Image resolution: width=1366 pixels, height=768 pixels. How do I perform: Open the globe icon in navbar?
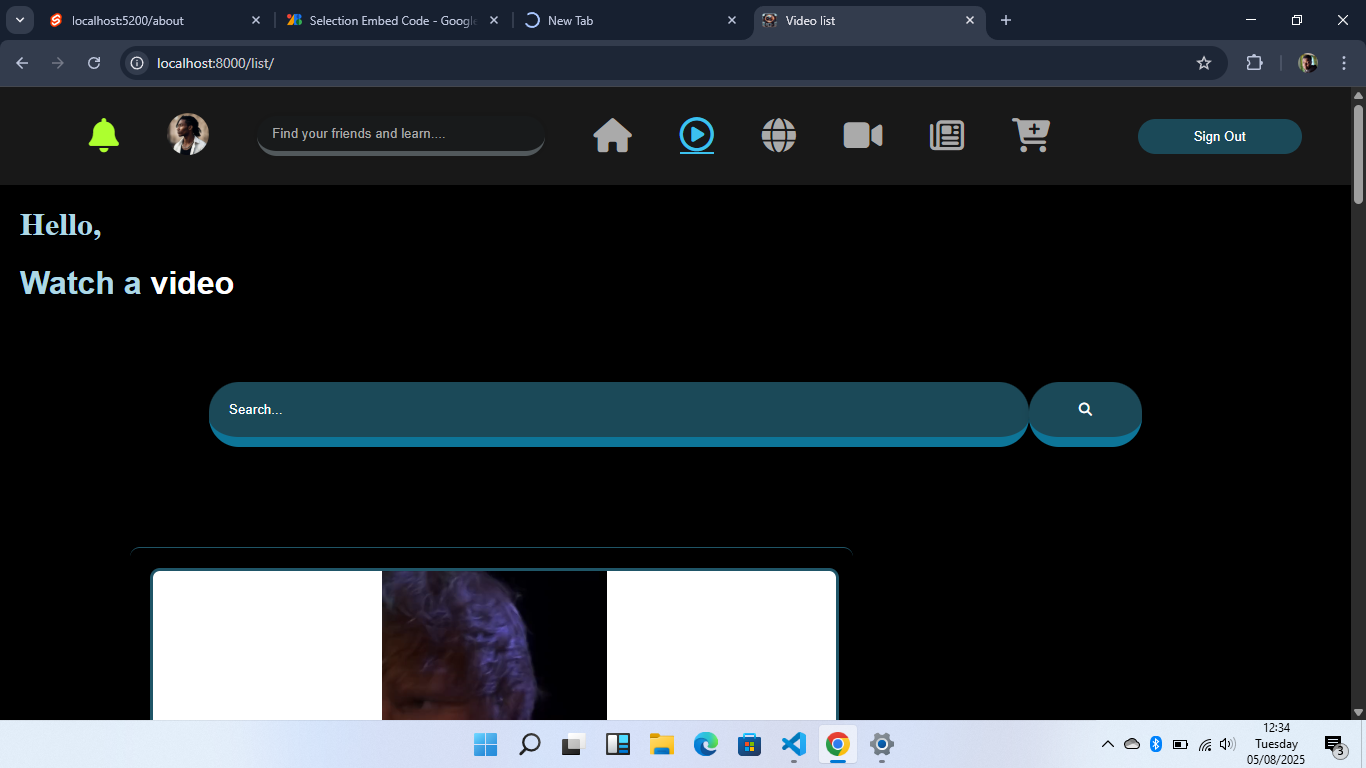click(778, 135)
